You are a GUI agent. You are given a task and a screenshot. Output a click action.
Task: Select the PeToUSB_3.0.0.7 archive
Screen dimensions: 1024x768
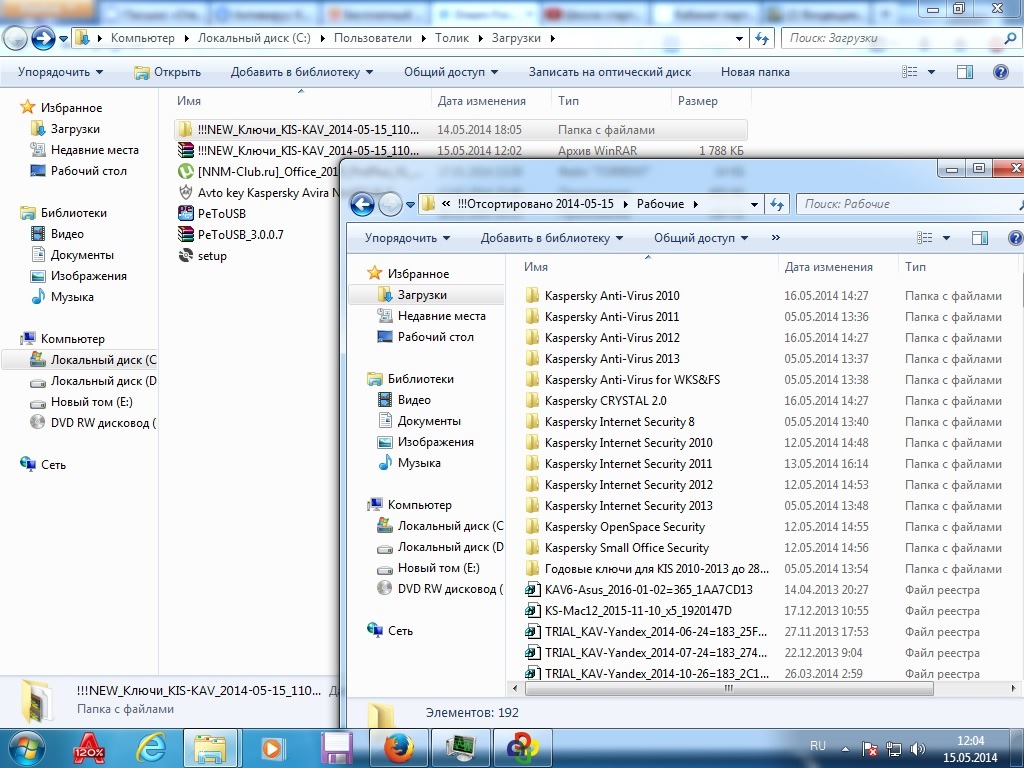point(231,234)
